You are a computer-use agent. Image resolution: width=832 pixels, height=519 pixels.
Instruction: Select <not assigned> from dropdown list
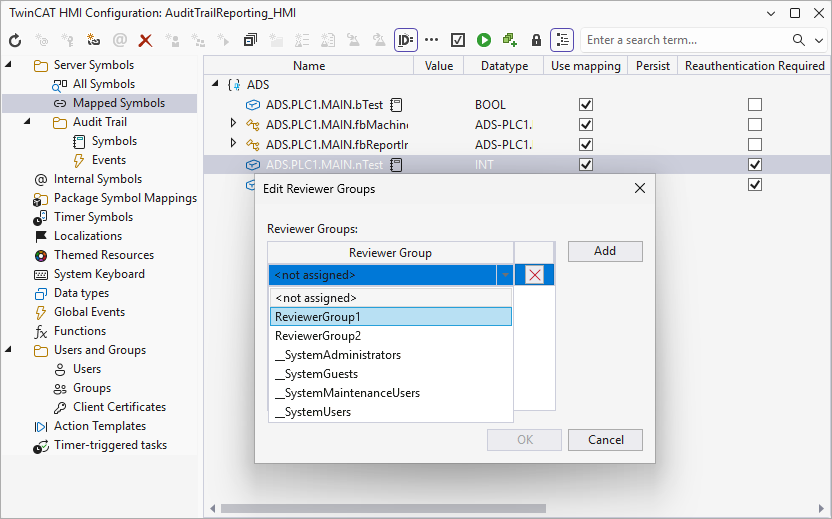click(391, 298)
